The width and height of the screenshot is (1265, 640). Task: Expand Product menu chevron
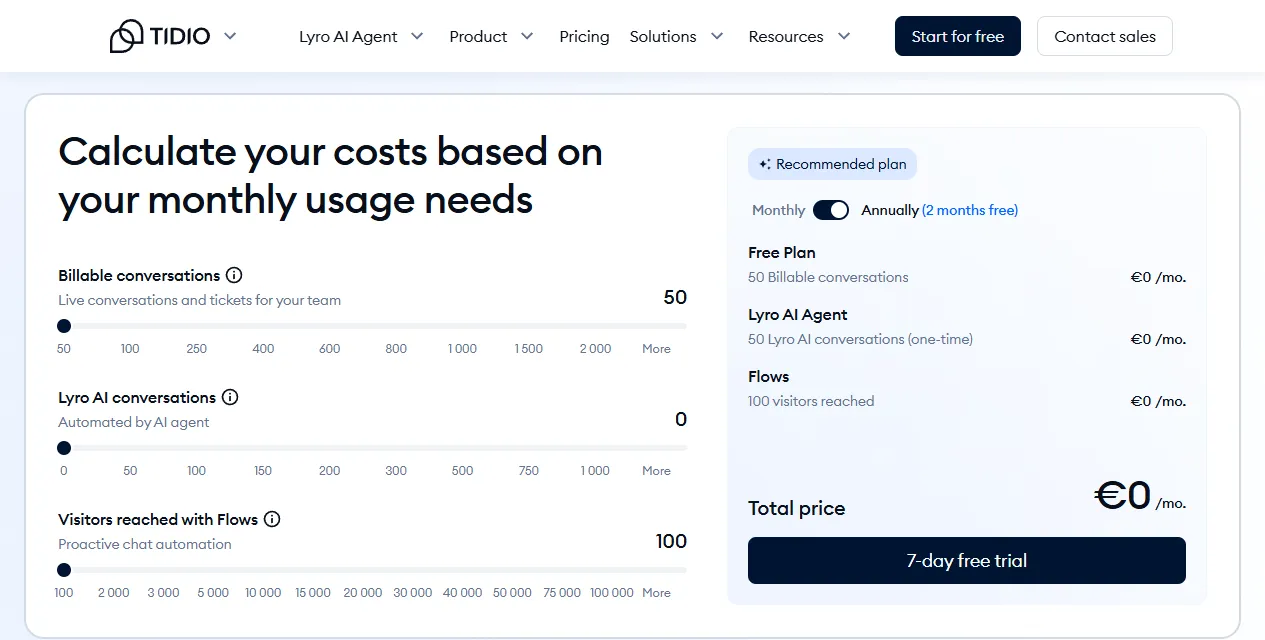527,36
